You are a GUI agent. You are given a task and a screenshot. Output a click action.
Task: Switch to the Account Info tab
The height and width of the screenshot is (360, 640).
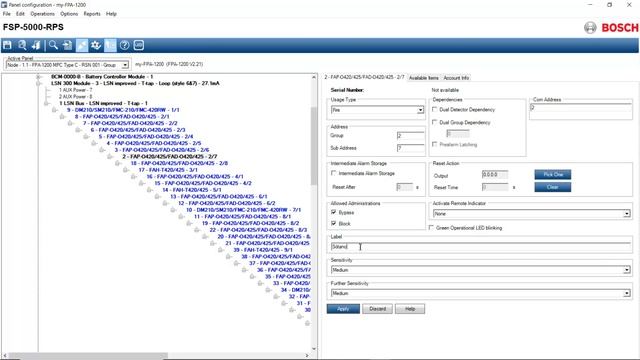456,78
